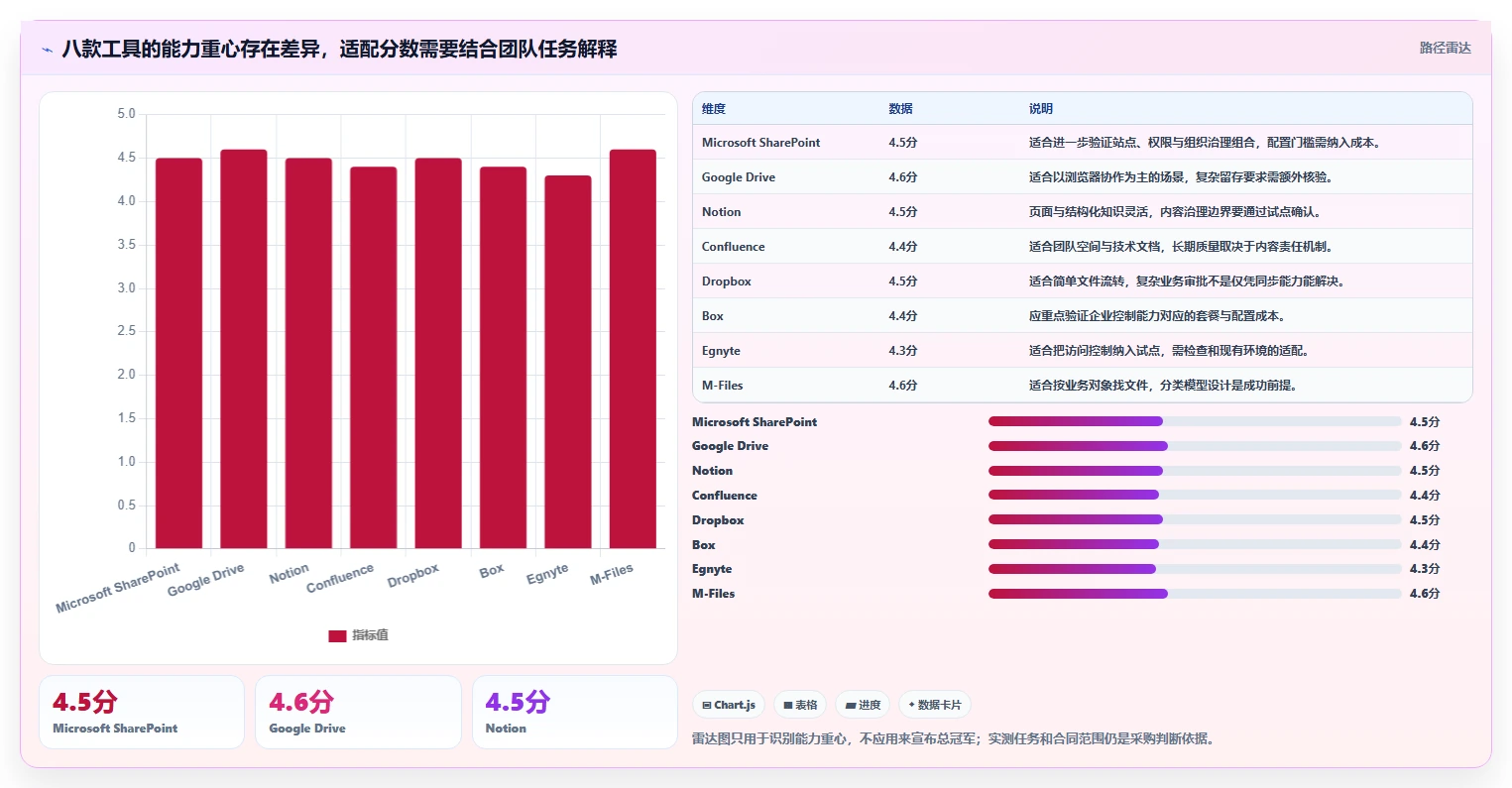Viewport: 1512px width, 788px height.
Task: Click the M-Files progress bar
Action: pyautogui.click(x=1195, y=594)
